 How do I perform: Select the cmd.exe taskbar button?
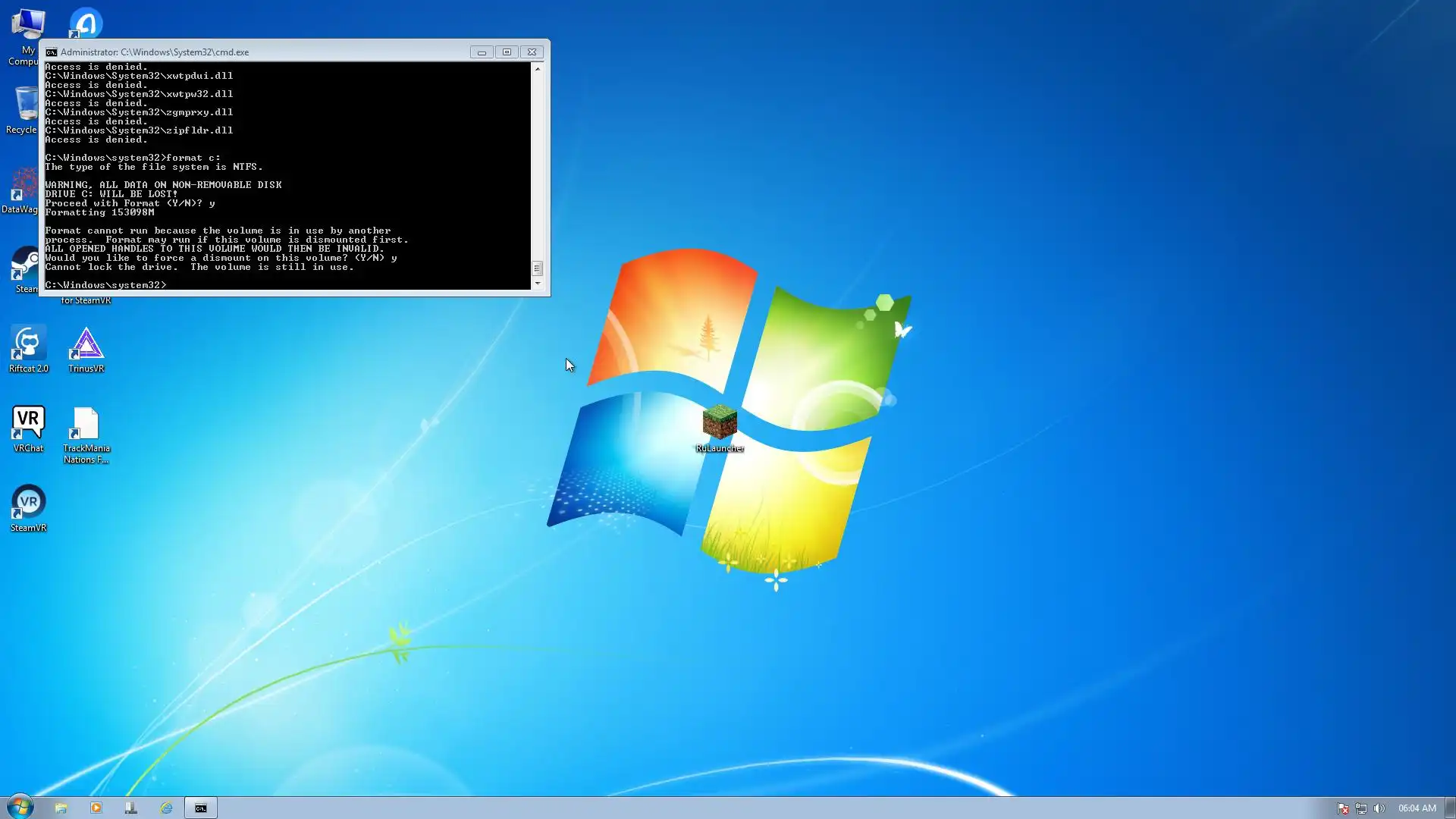(x=201, y=808)
